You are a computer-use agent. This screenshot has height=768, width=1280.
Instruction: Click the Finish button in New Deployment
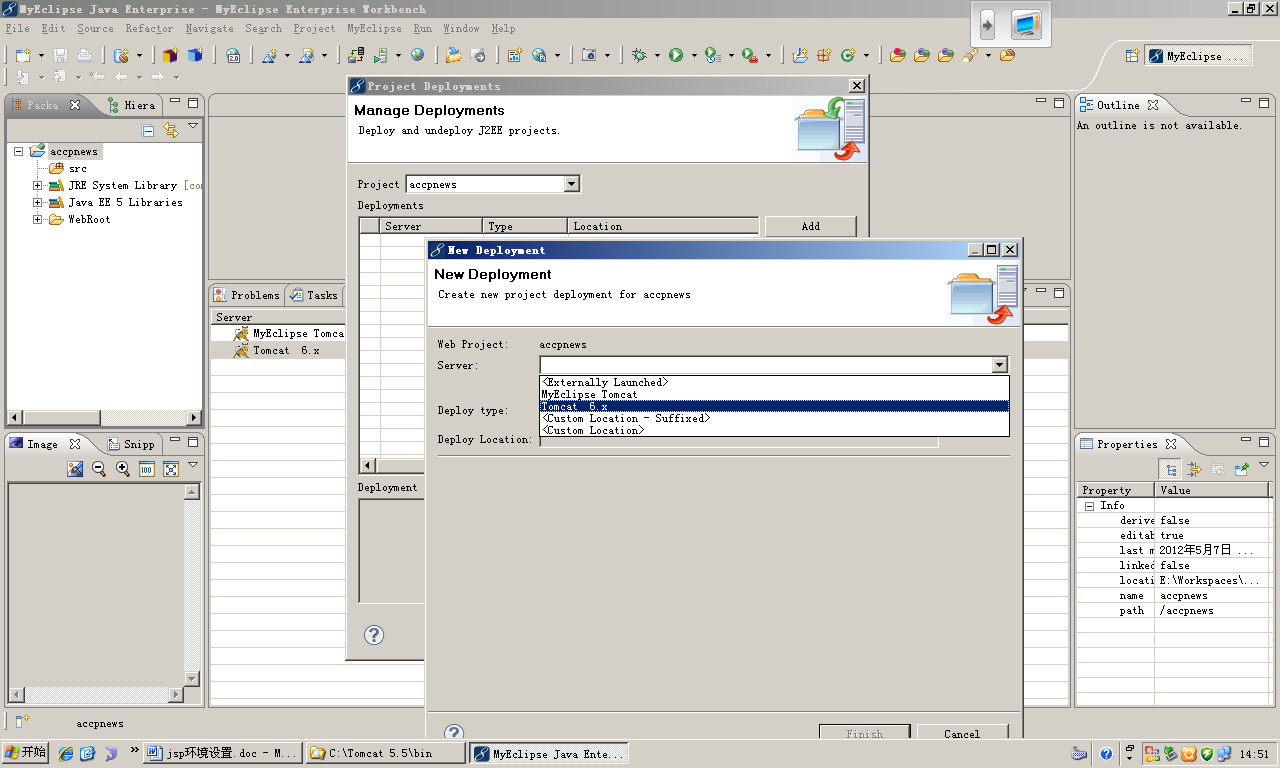[864, 734]
